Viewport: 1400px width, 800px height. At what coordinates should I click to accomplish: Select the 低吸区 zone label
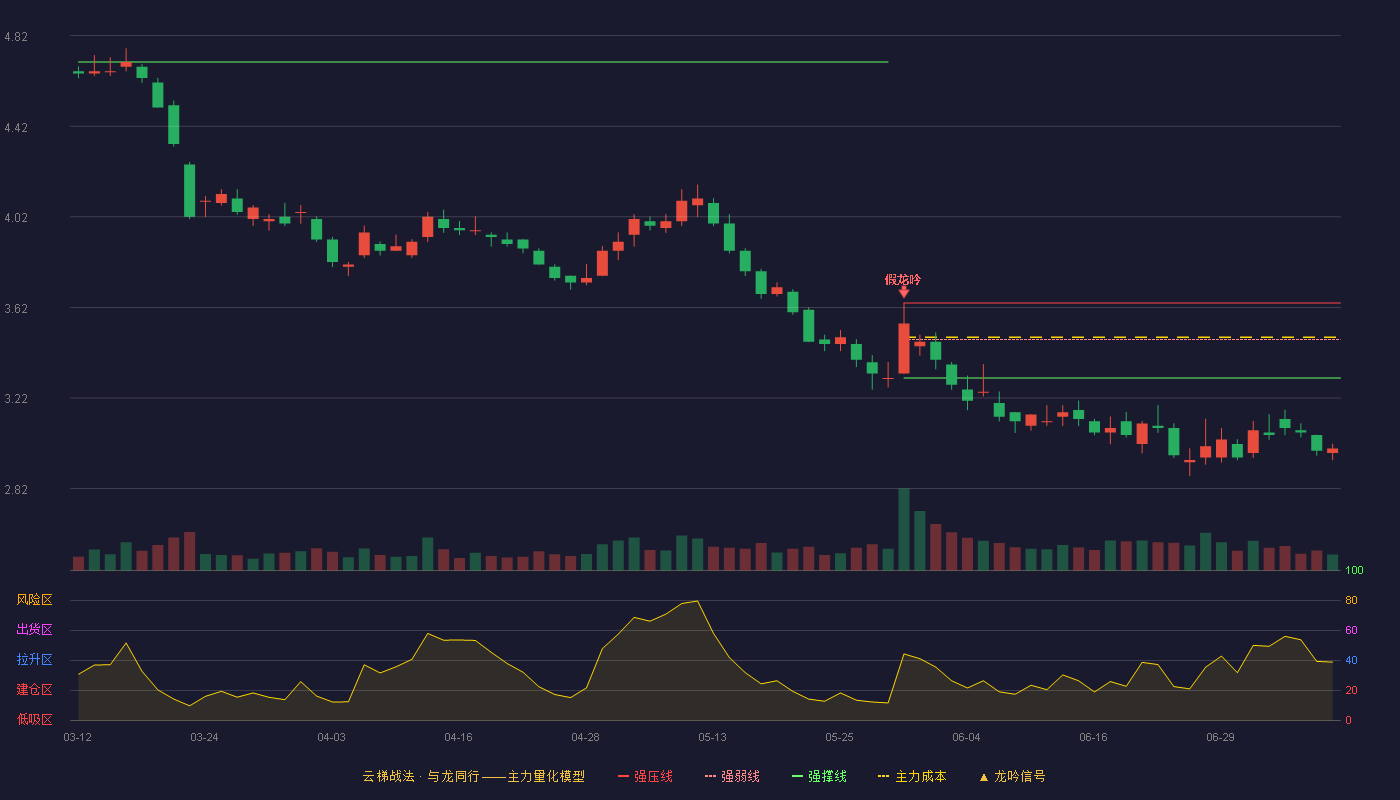[x=34, y=719]
